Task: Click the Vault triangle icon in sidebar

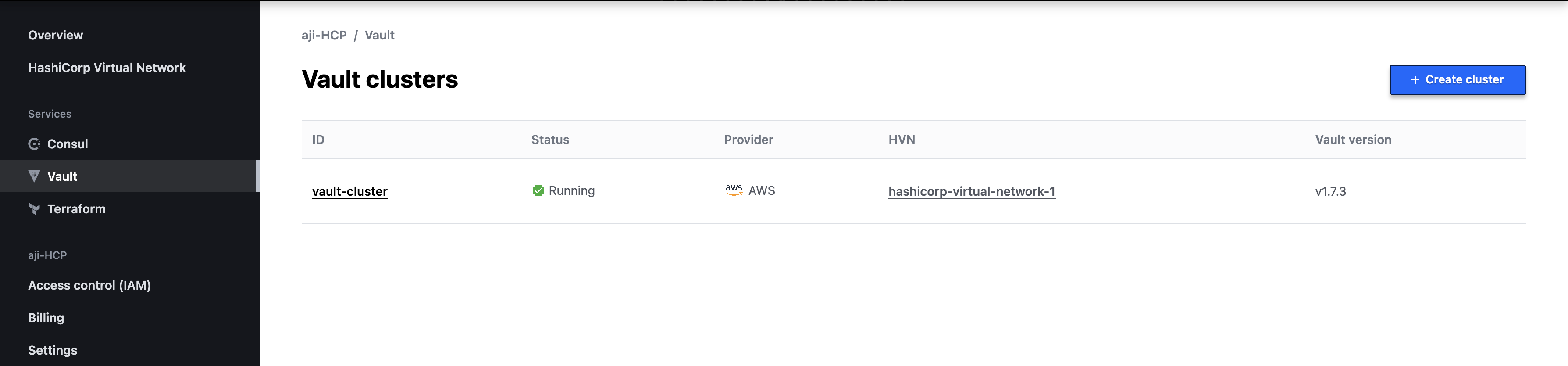Action: click(34, 176)
